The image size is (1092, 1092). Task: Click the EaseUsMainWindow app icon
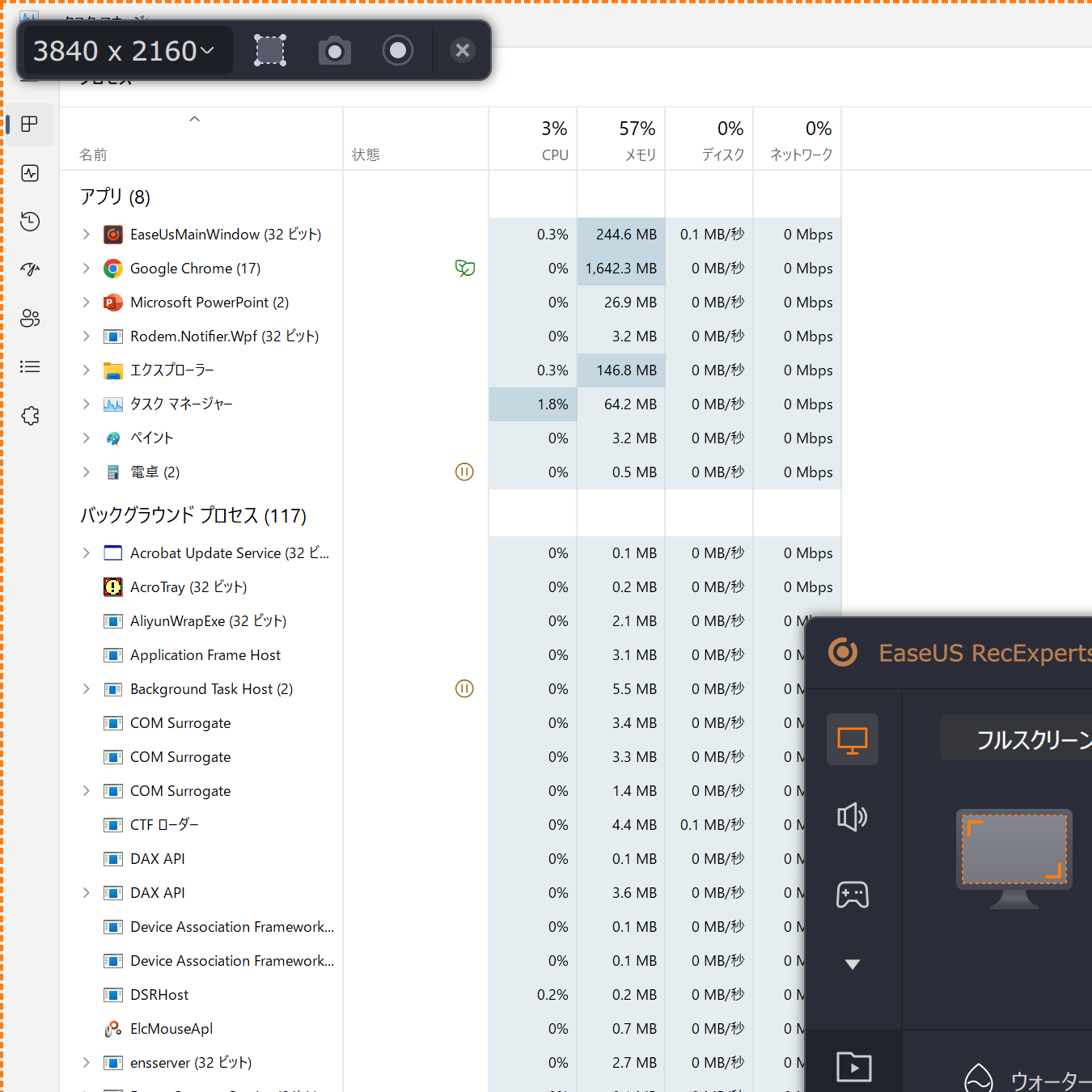(113, 235)
